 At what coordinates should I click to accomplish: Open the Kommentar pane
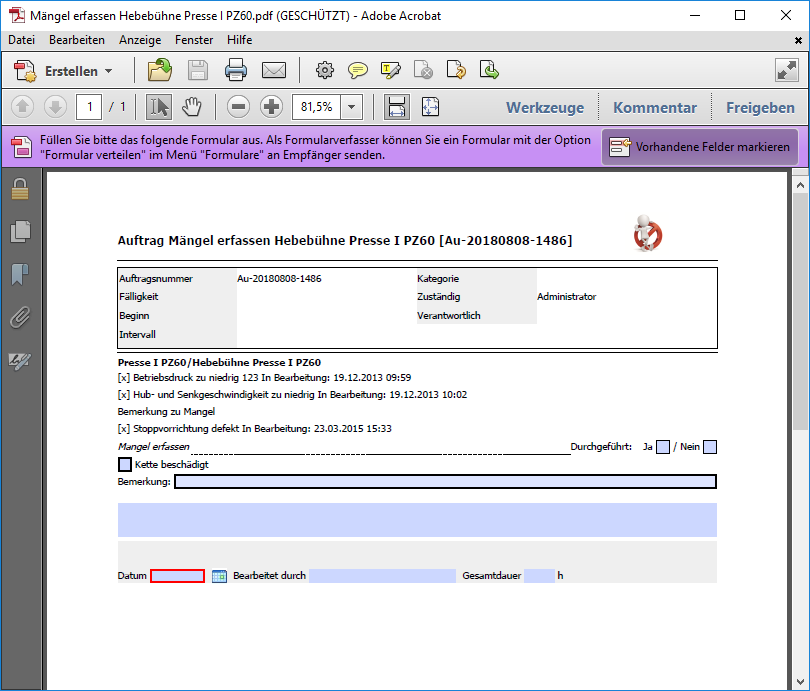(x=655, y=107)
